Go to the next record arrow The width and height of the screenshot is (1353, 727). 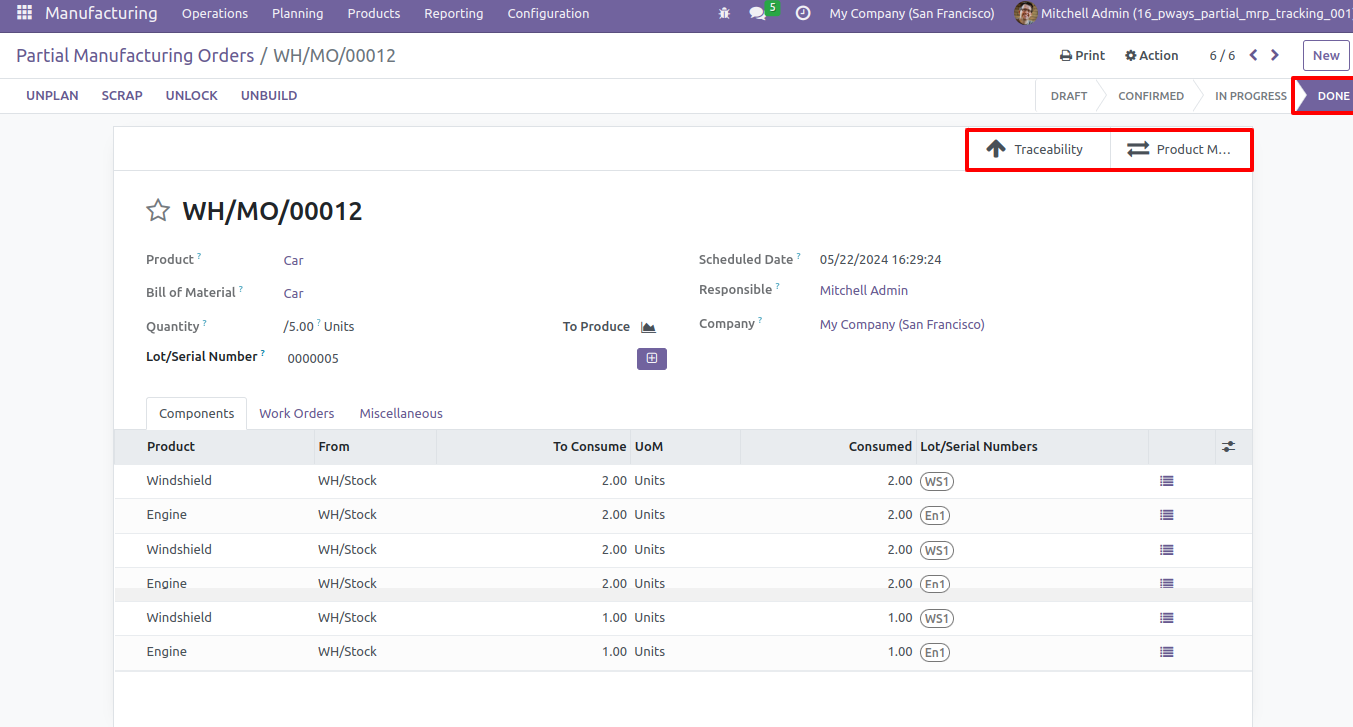click(x=1274, y=56)
